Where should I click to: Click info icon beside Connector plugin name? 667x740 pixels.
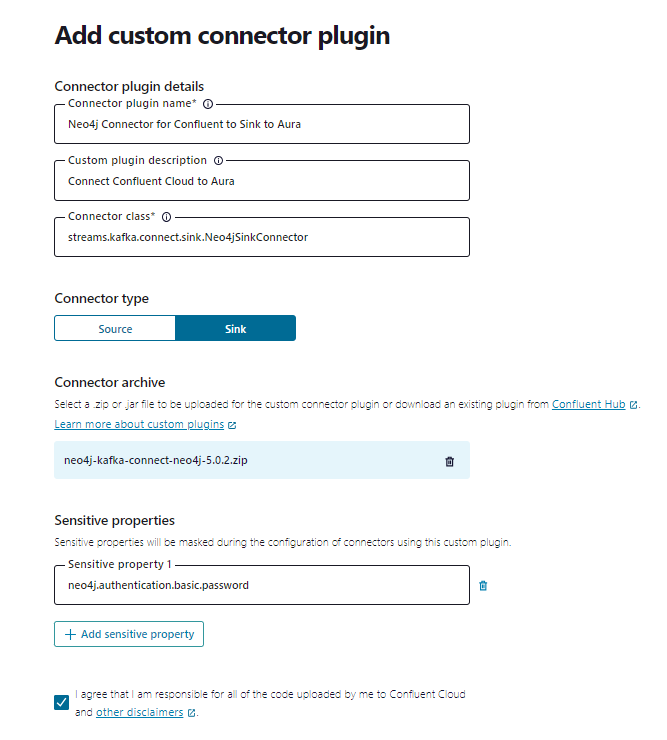point(208,103)
